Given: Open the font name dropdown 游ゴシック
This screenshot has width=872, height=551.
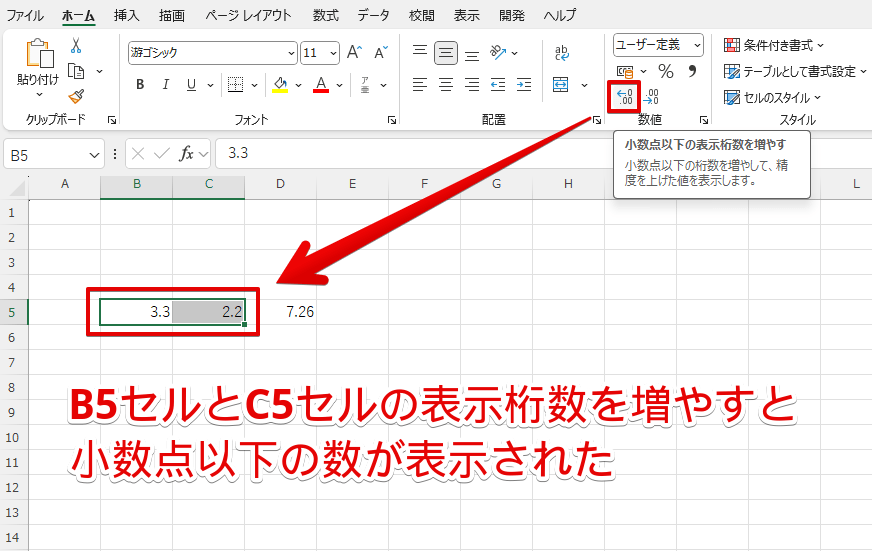Looking at the screenshot, I should (x=291, y=53).
